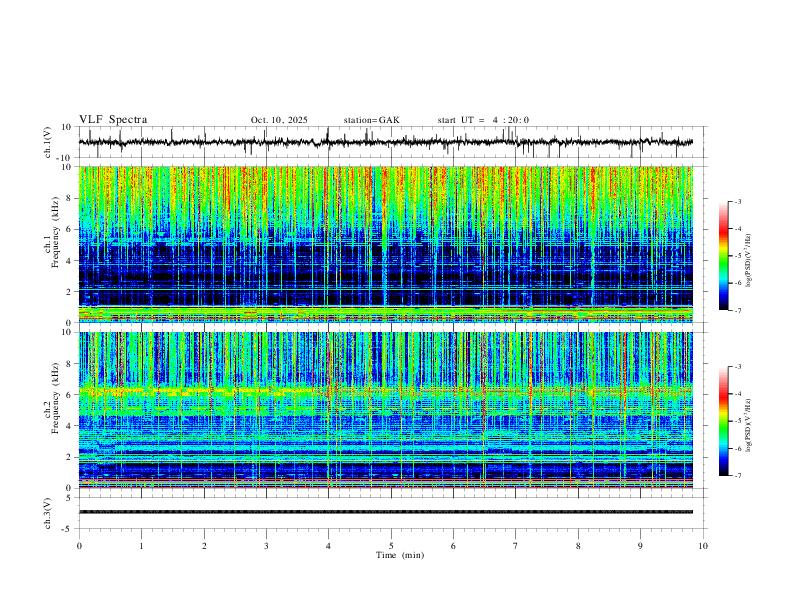Click the "VLF Spectra" plot title
This screenshot has width=792, height=612.
[113, 120]
